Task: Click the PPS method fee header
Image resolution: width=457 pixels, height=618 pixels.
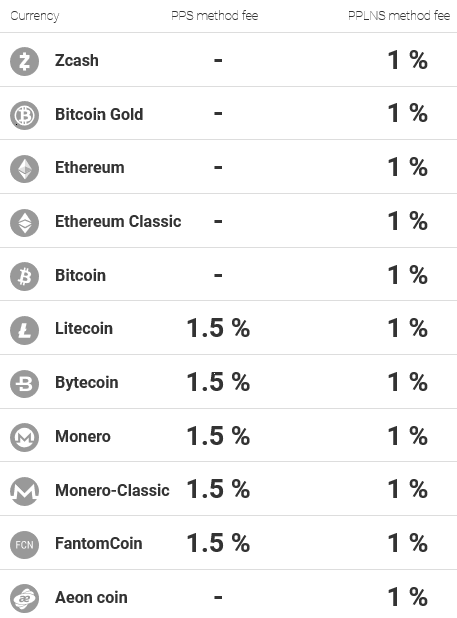Action: tap(215, 15)
